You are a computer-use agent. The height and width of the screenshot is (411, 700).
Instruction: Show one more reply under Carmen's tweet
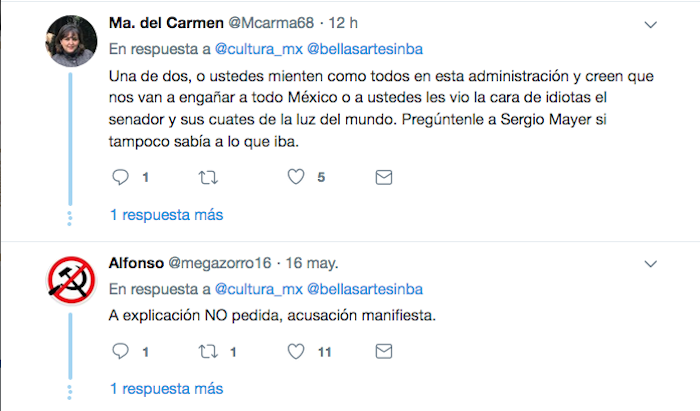(166, 215)
